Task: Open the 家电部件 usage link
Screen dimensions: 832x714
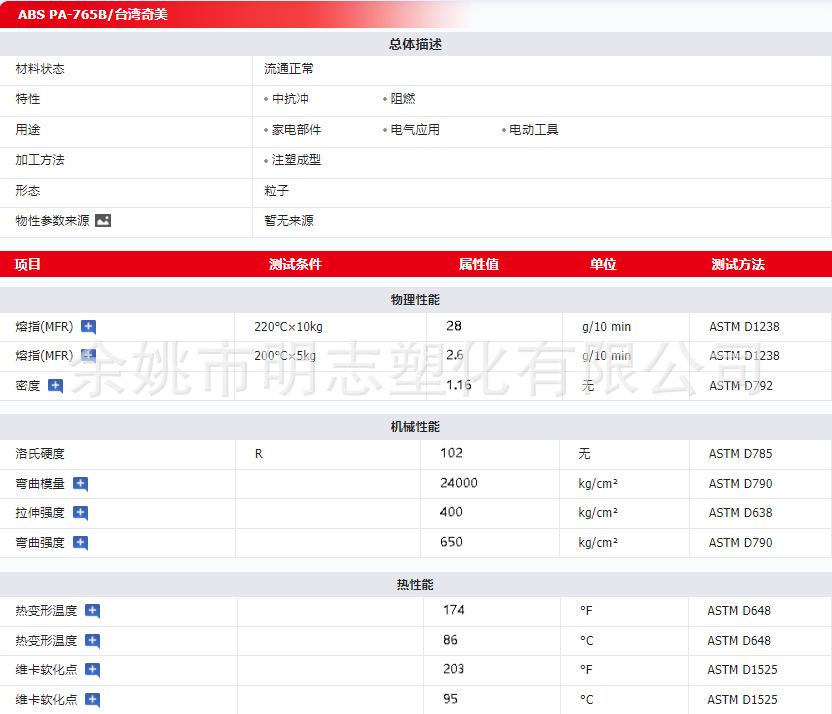Action: tap(296, 130)
